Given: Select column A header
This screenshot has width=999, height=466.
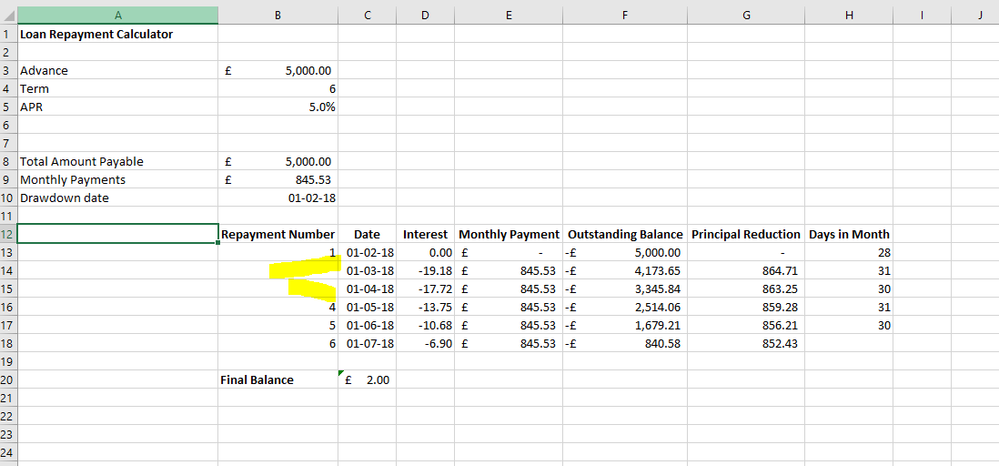Looking at the screenshot, I should [118, 16].
